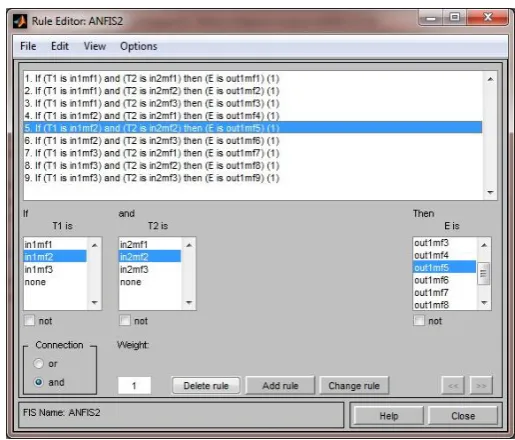The width and height of the screenshot is (515, 440).
Task: Click the Delete rule button
Action: pos(206,386)
